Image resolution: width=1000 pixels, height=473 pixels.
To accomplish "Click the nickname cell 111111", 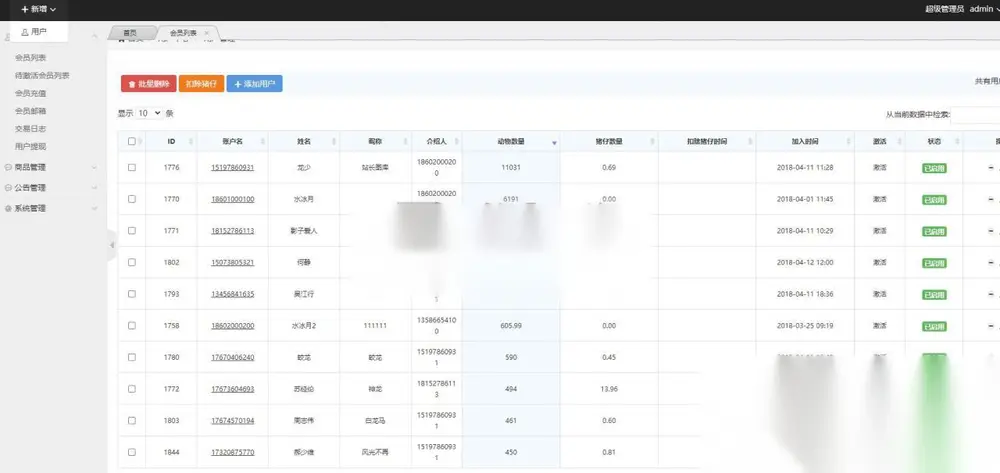I will click(x=375, y=326).
